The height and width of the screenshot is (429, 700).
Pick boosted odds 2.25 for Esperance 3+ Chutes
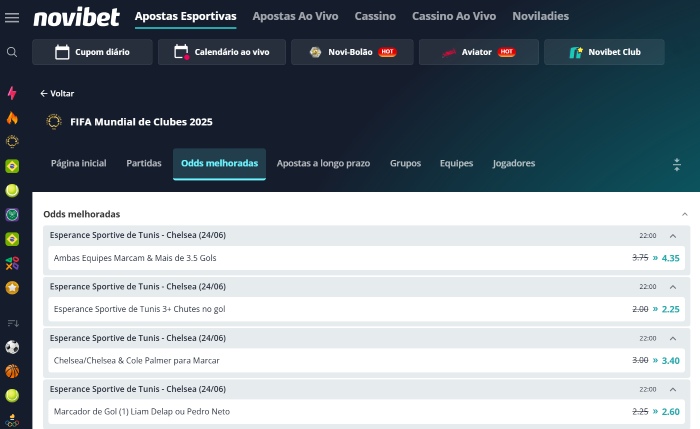coord(671,309)
